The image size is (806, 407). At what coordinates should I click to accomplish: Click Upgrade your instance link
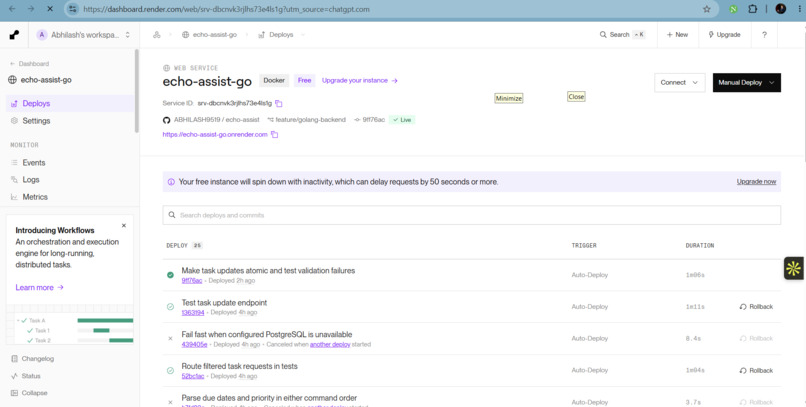pyautogui.click(x=360, y=81)
